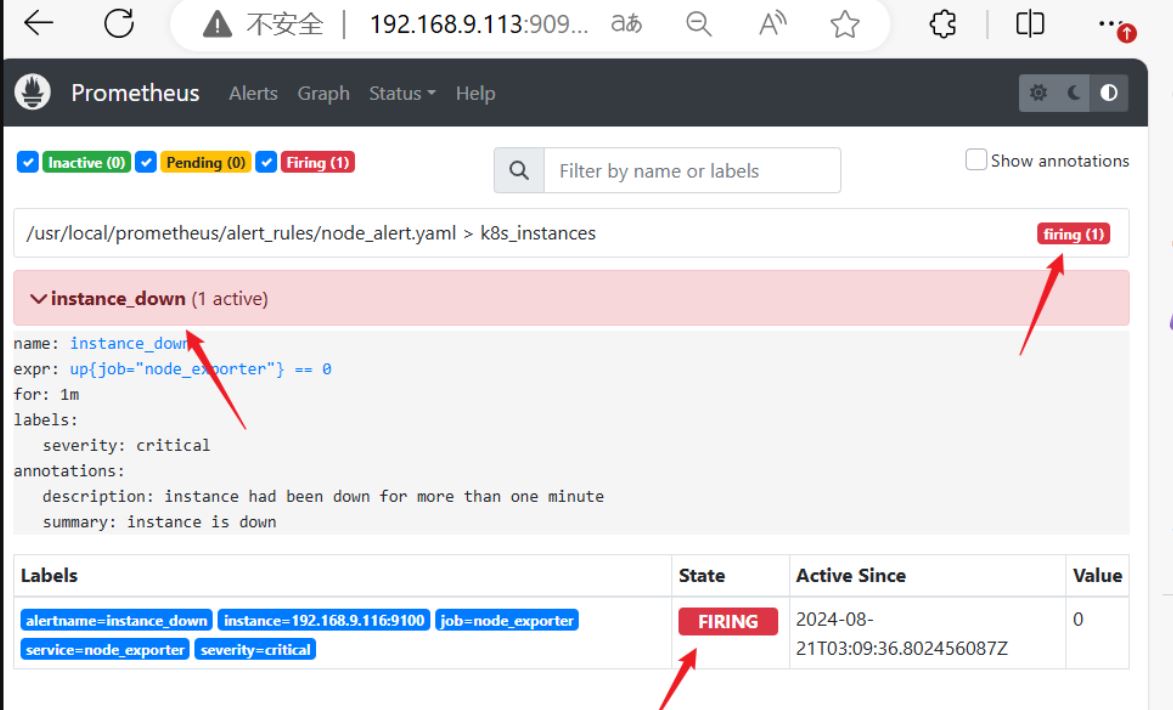This screenshot has width=1173, height=710.
Task: Open the Alerts nav item
Action: tap(253, 94)
